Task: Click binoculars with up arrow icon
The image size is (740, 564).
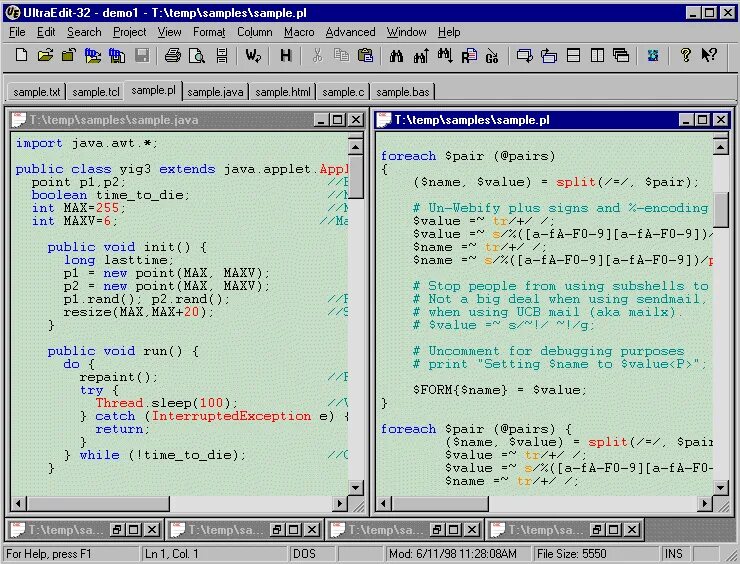Action: [420, 55]
